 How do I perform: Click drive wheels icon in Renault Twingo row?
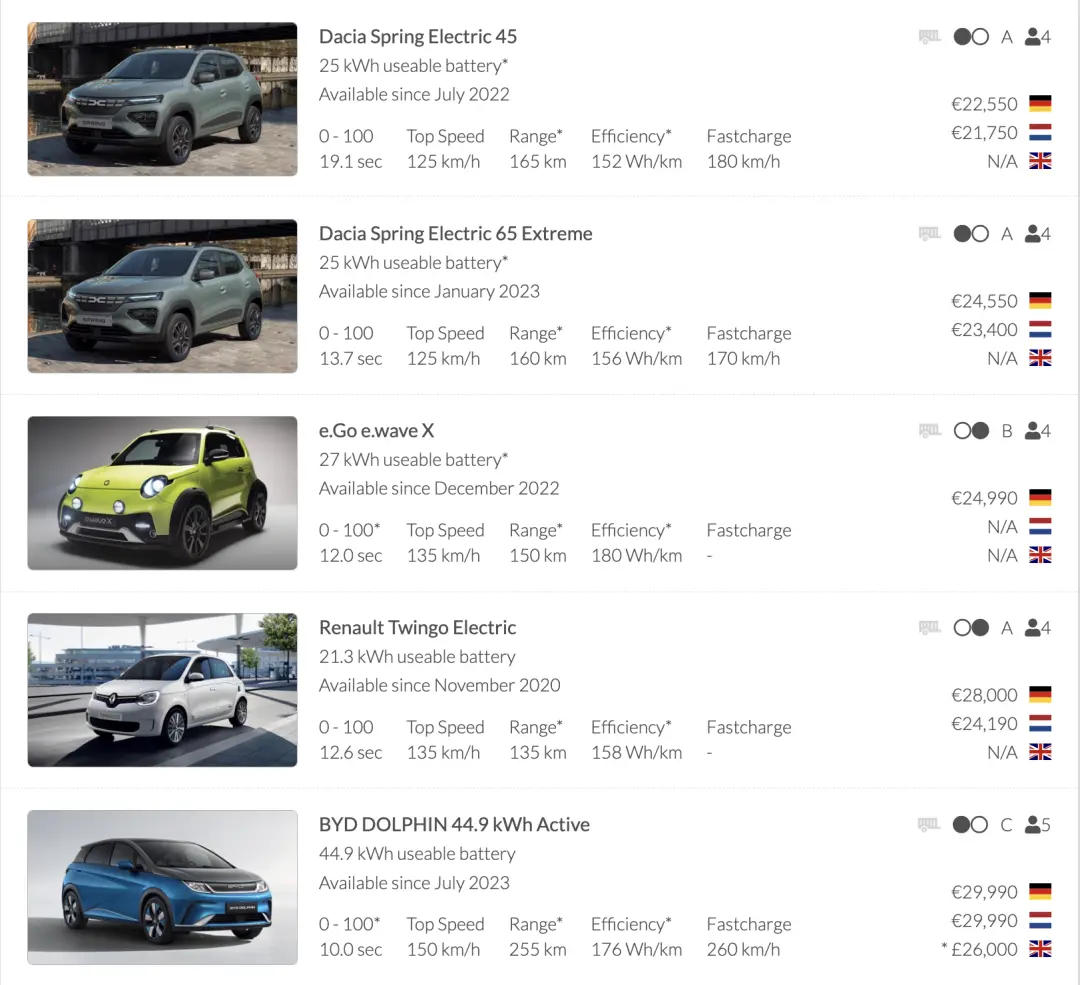(x=971, y=628)
